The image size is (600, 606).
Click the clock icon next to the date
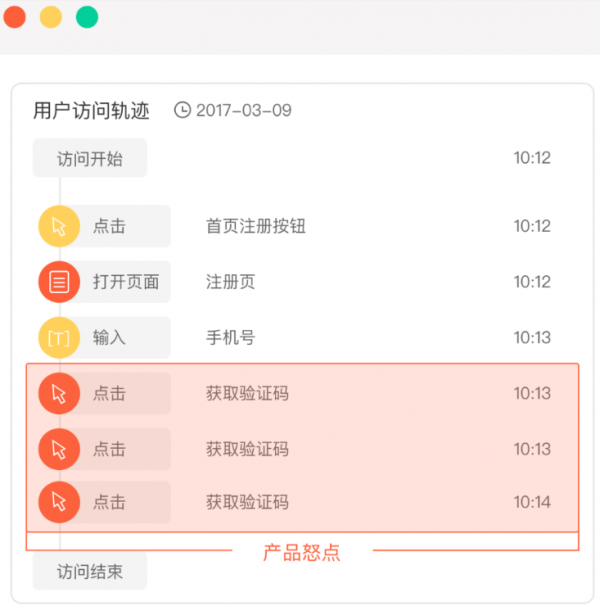182,110
